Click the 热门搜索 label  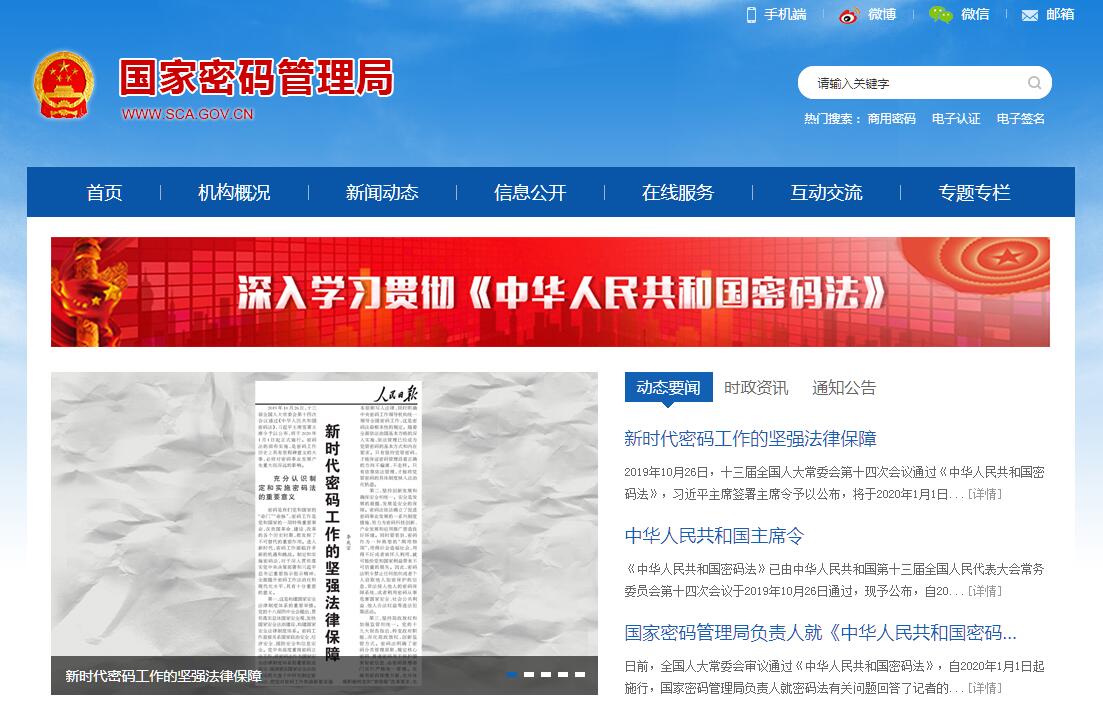click(x=832, y=119)
